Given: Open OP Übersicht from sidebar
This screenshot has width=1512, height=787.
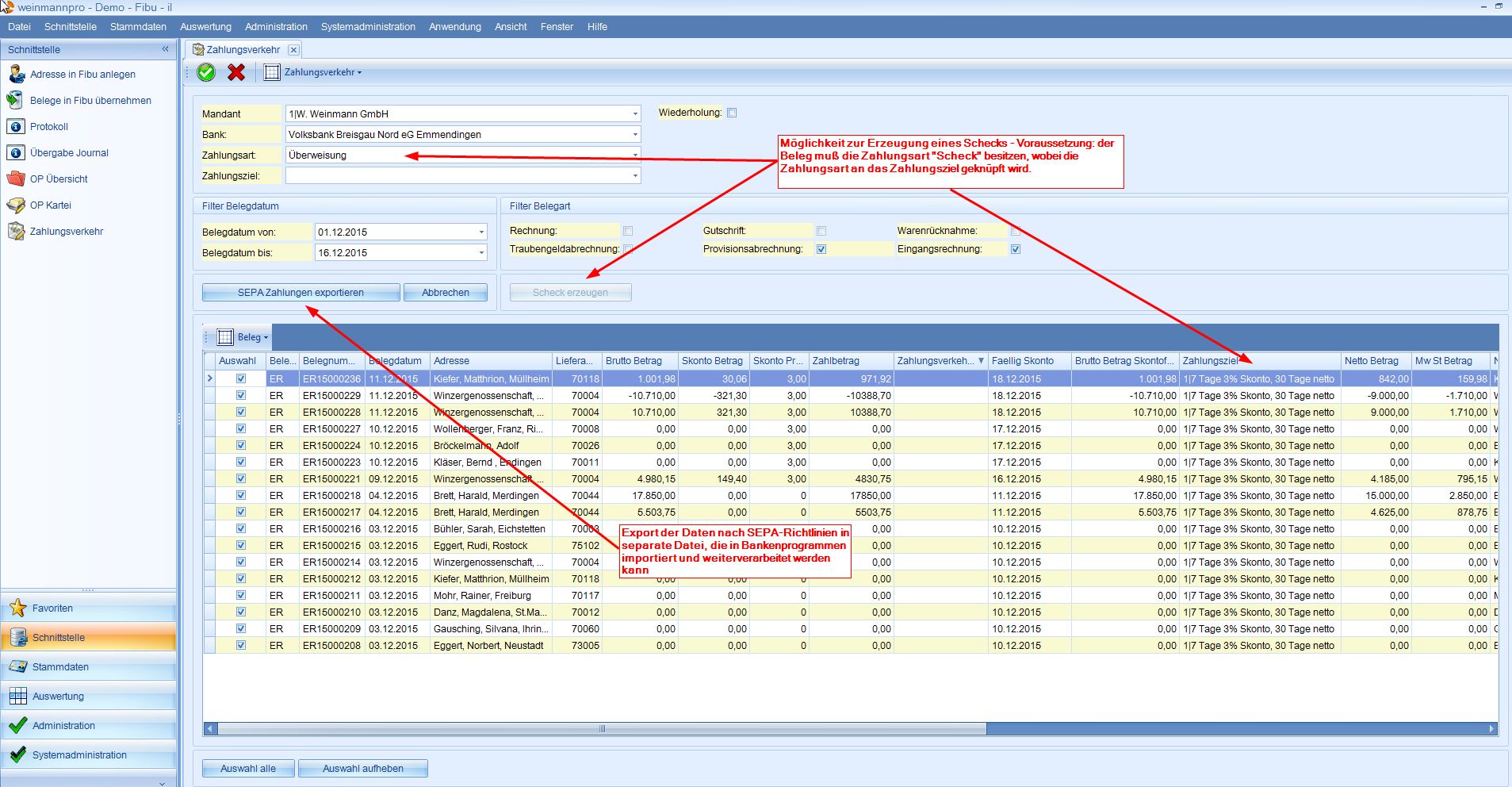Looking at the screenshot, I should tap(59, 179).
